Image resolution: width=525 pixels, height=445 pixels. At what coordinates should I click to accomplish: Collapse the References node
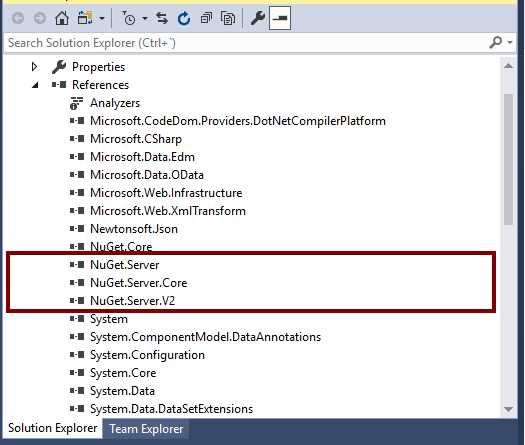(x=35, y=85)
